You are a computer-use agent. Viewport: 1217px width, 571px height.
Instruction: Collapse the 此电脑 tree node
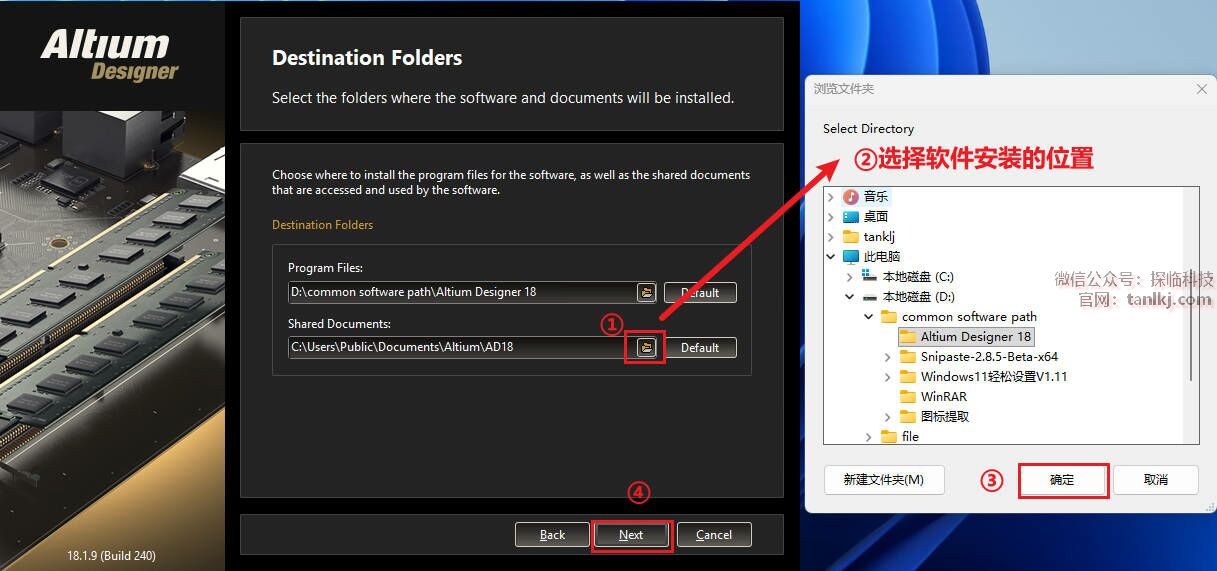coord(831,257)
